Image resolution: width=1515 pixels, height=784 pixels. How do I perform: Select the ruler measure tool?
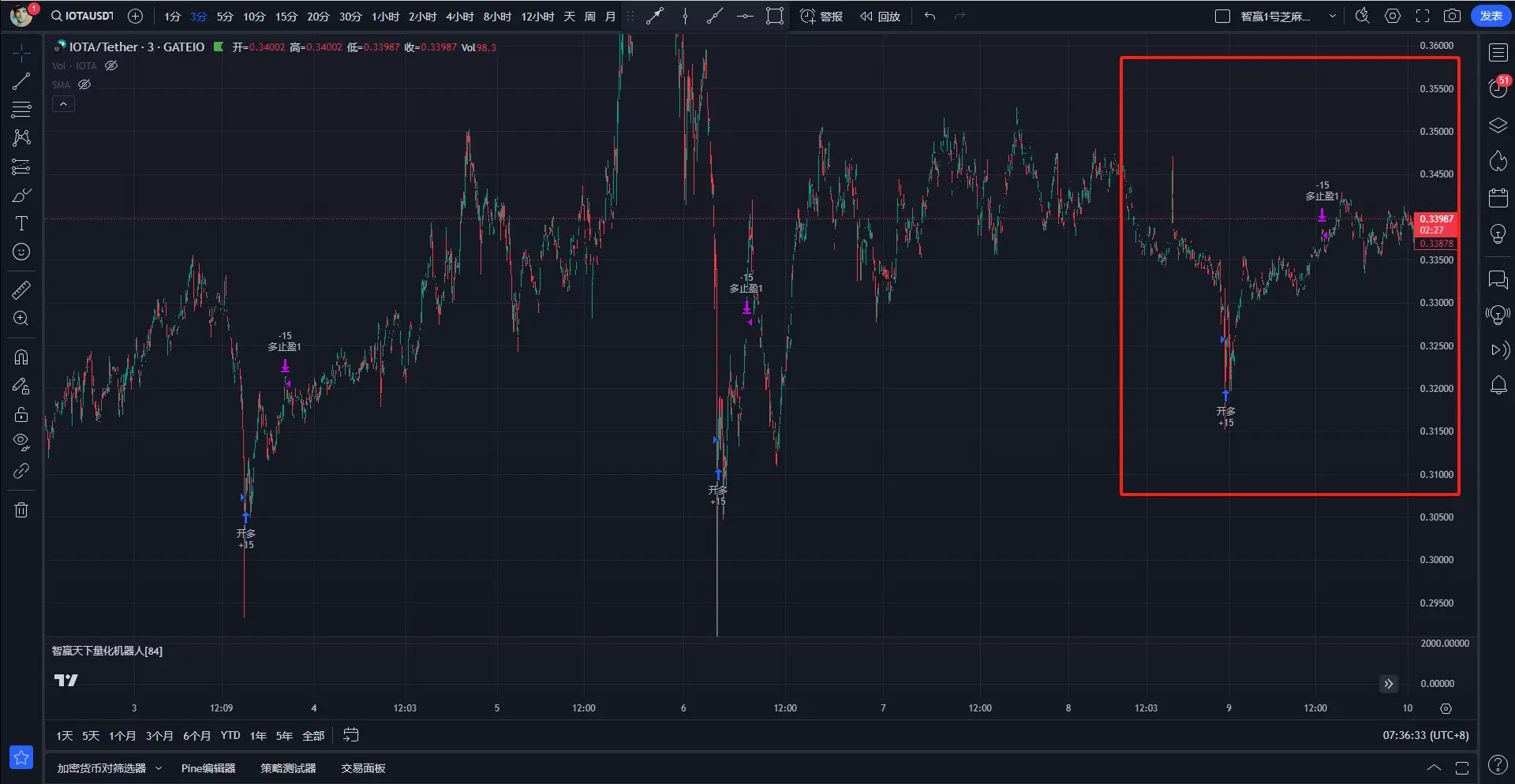(x=21, y=290)
